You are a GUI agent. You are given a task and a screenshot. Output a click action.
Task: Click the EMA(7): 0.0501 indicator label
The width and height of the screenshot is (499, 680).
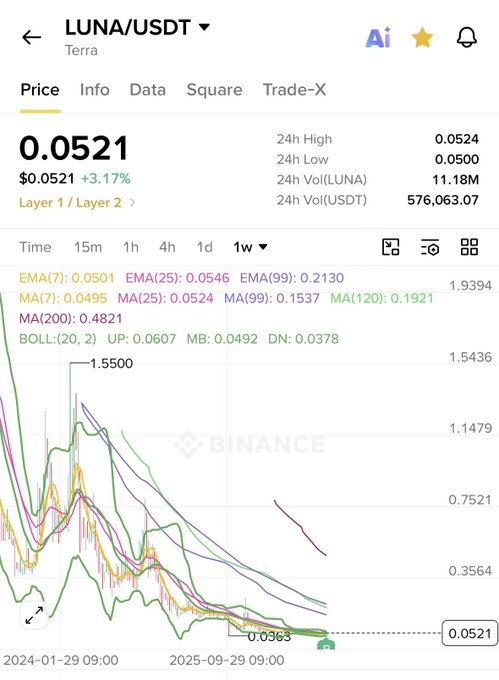[x=67, y=278]
